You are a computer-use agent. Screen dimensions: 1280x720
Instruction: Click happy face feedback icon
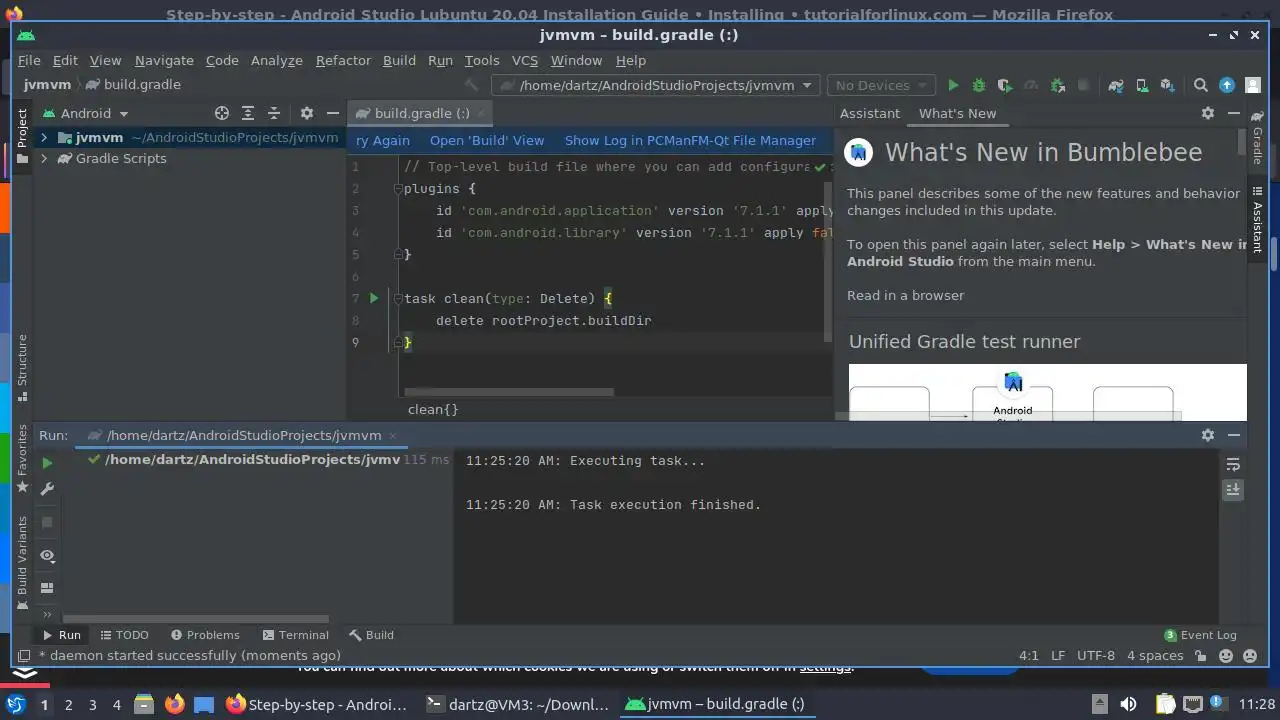coord(1225,656)
